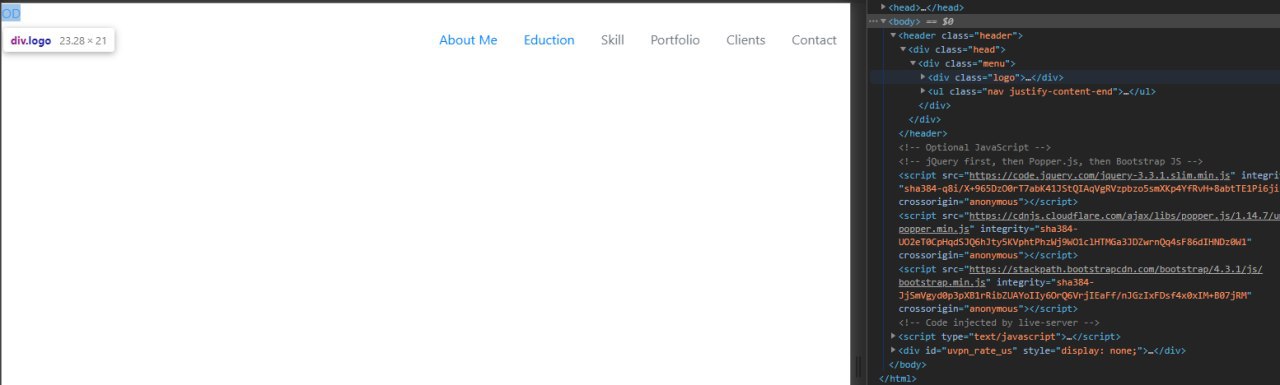Open the Eduction nav link
1280x385 pixels.
(549, 40)
